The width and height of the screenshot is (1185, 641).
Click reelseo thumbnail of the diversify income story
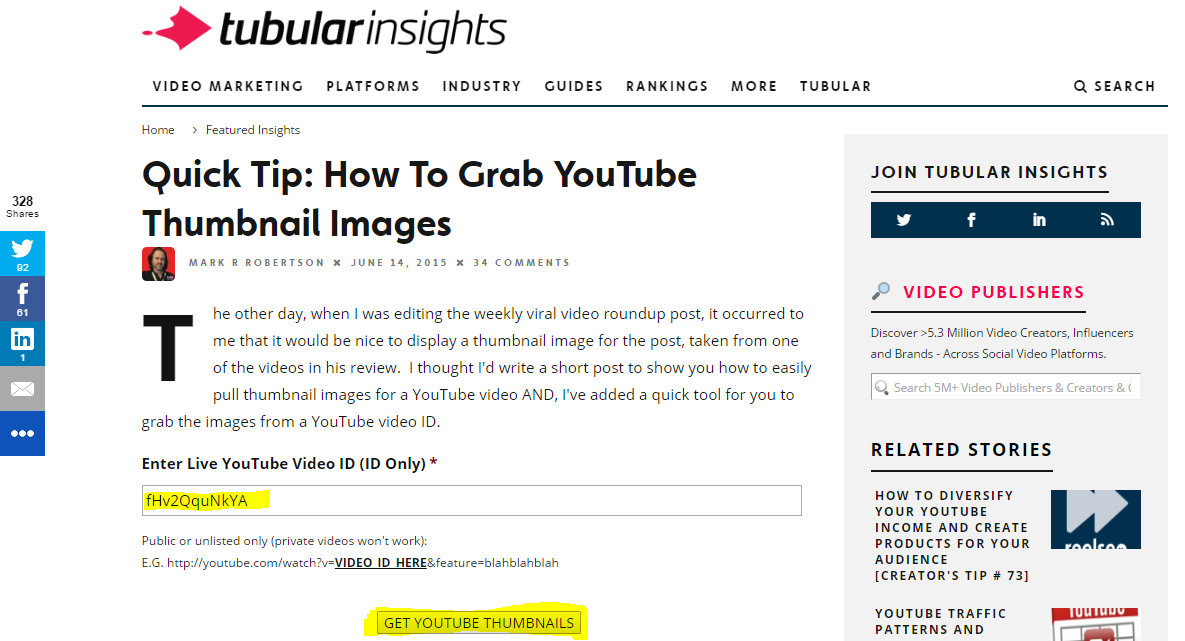pos(1095,519)
